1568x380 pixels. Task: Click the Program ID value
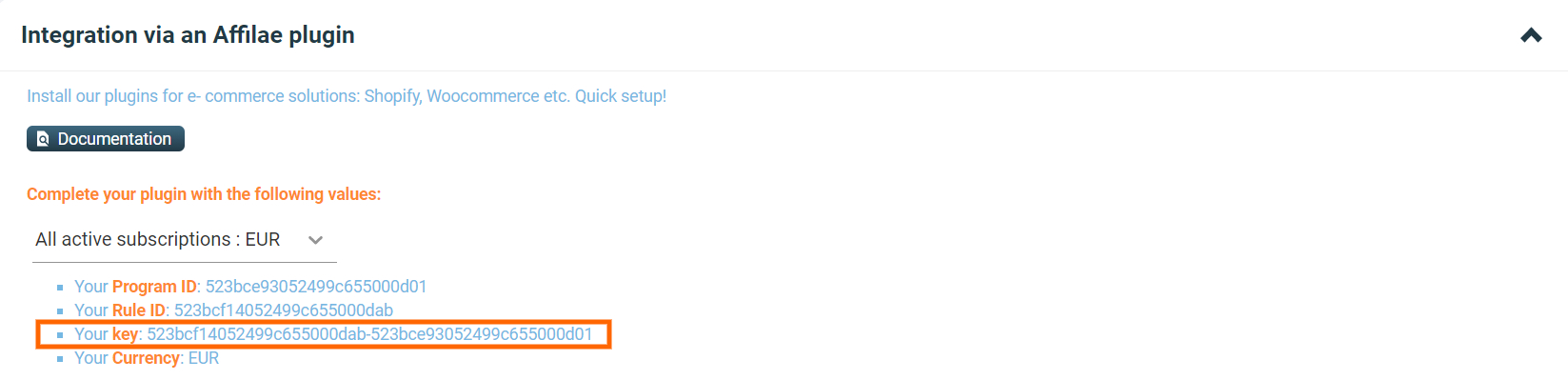pyautogui.click(x=316, y=287)
